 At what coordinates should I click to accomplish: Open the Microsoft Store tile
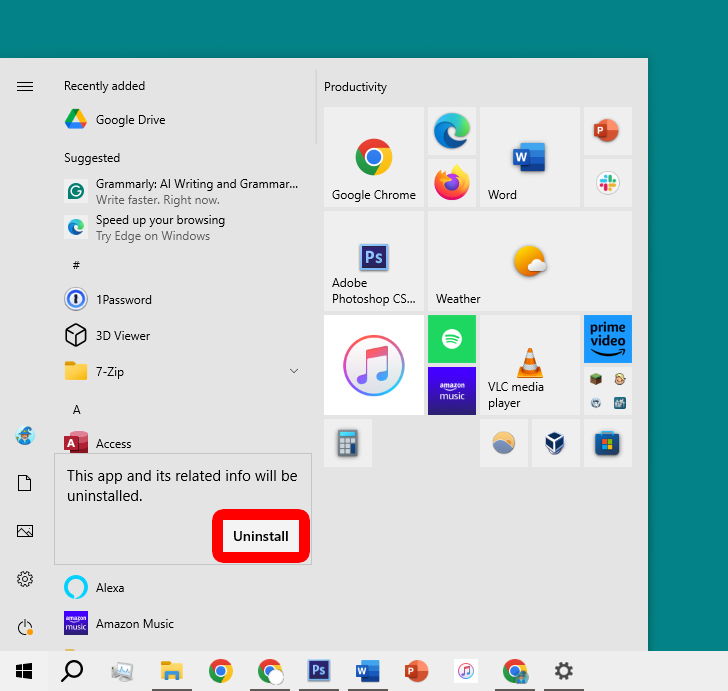[607, 443]
